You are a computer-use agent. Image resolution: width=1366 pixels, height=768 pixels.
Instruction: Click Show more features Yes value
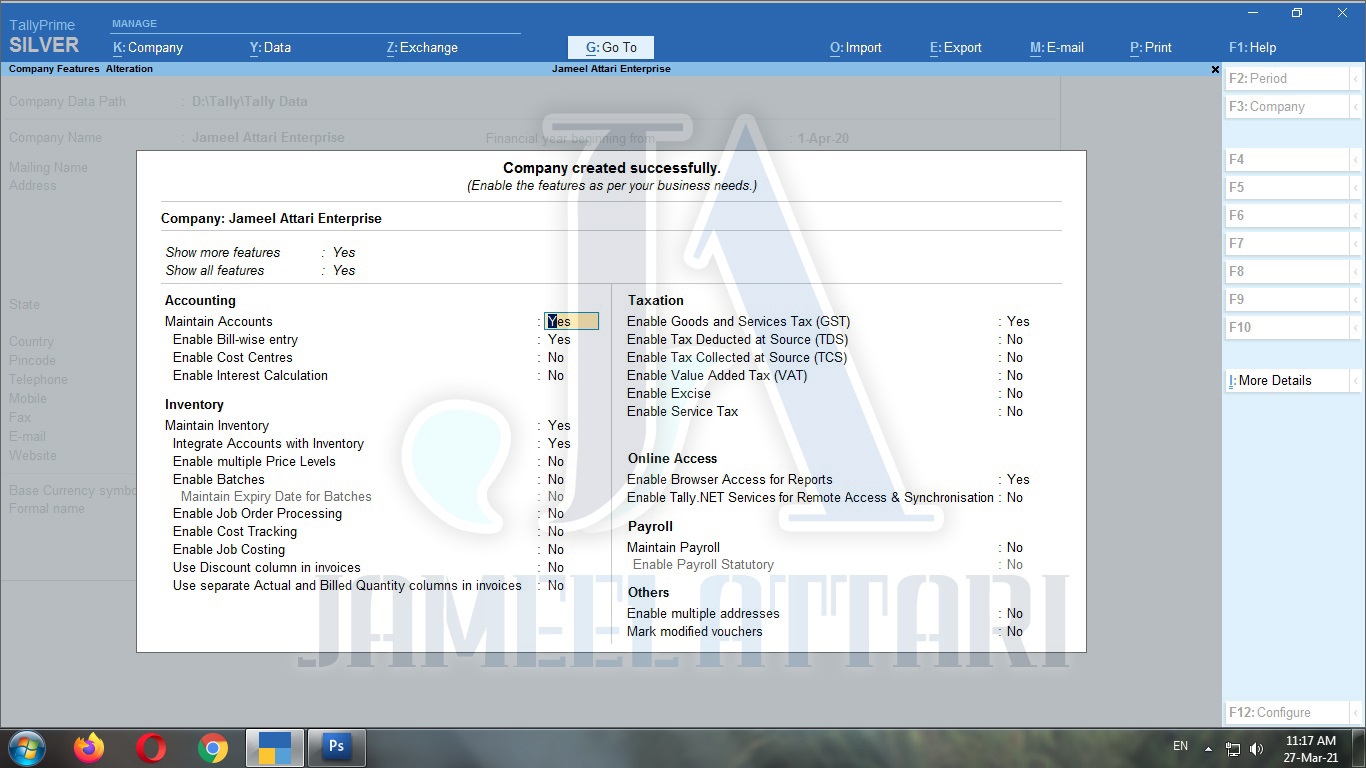[344, 252]
